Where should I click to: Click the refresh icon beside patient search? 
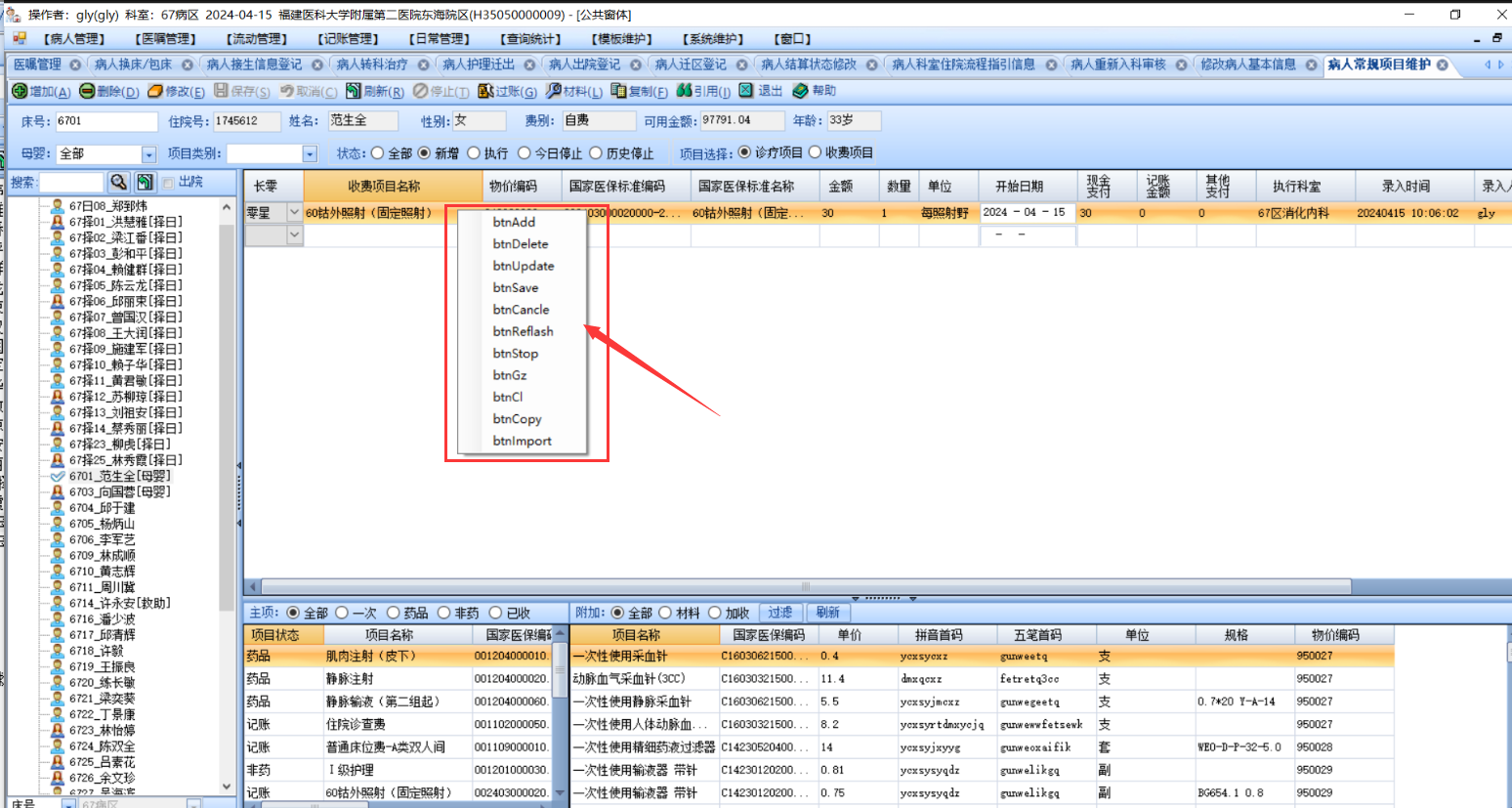pyautogui.click(x=145, y=182)
